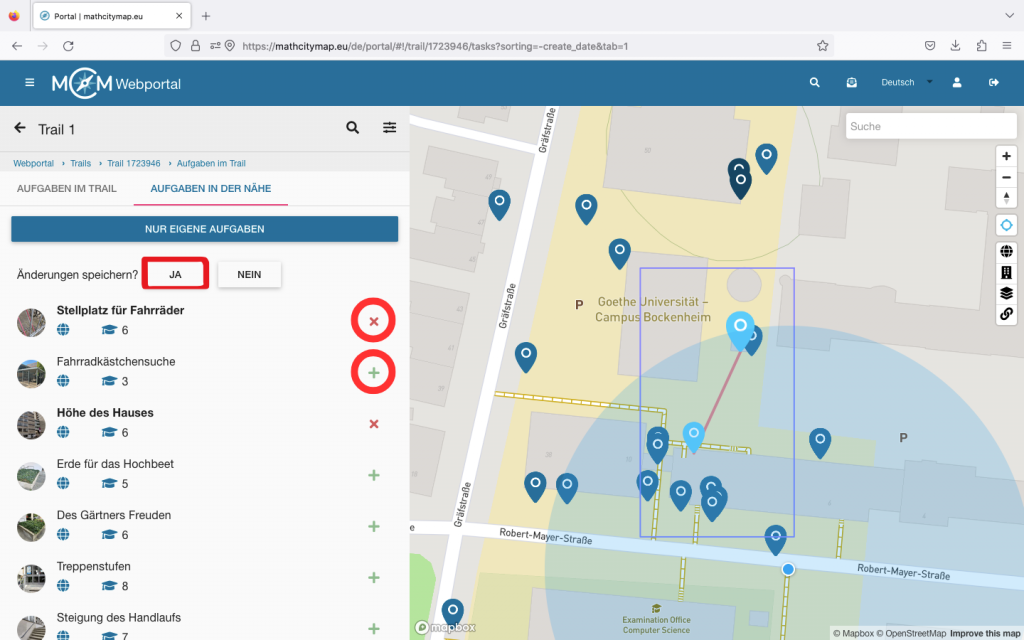Click search icon beside Trail 1 title
The image size is (1024, 640).
[352, 128]
